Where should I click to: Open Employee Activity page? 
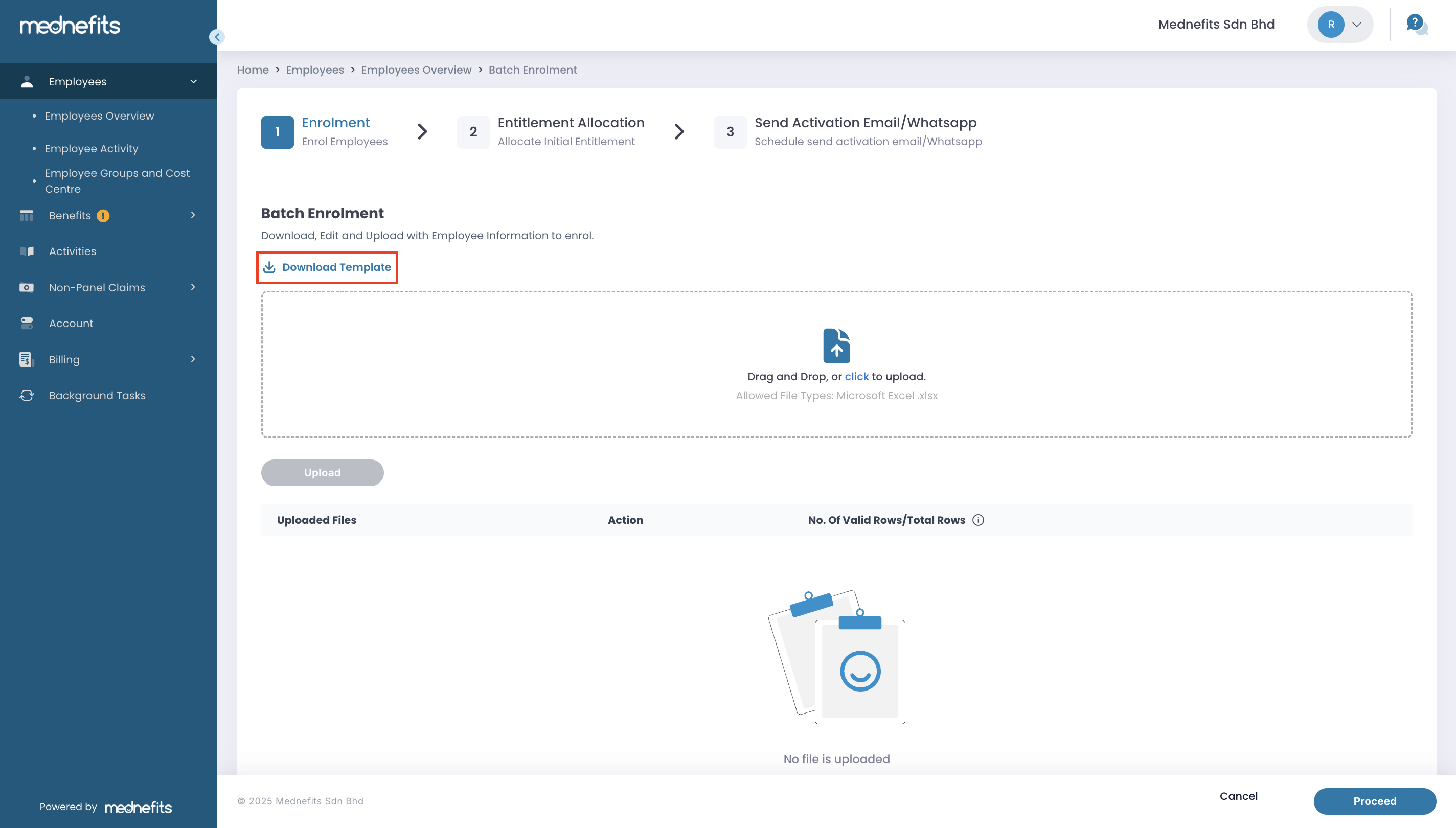coord(91,148)
